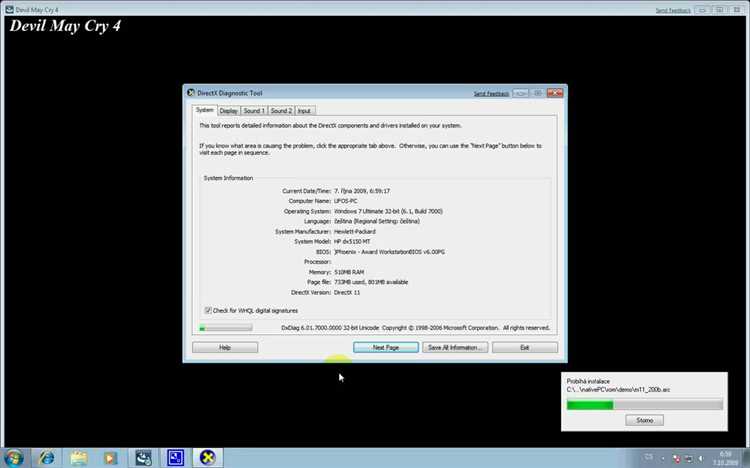Screen dimensions: 750x468
Task: Click the installer file path text
Action: (x=618, y=390)
